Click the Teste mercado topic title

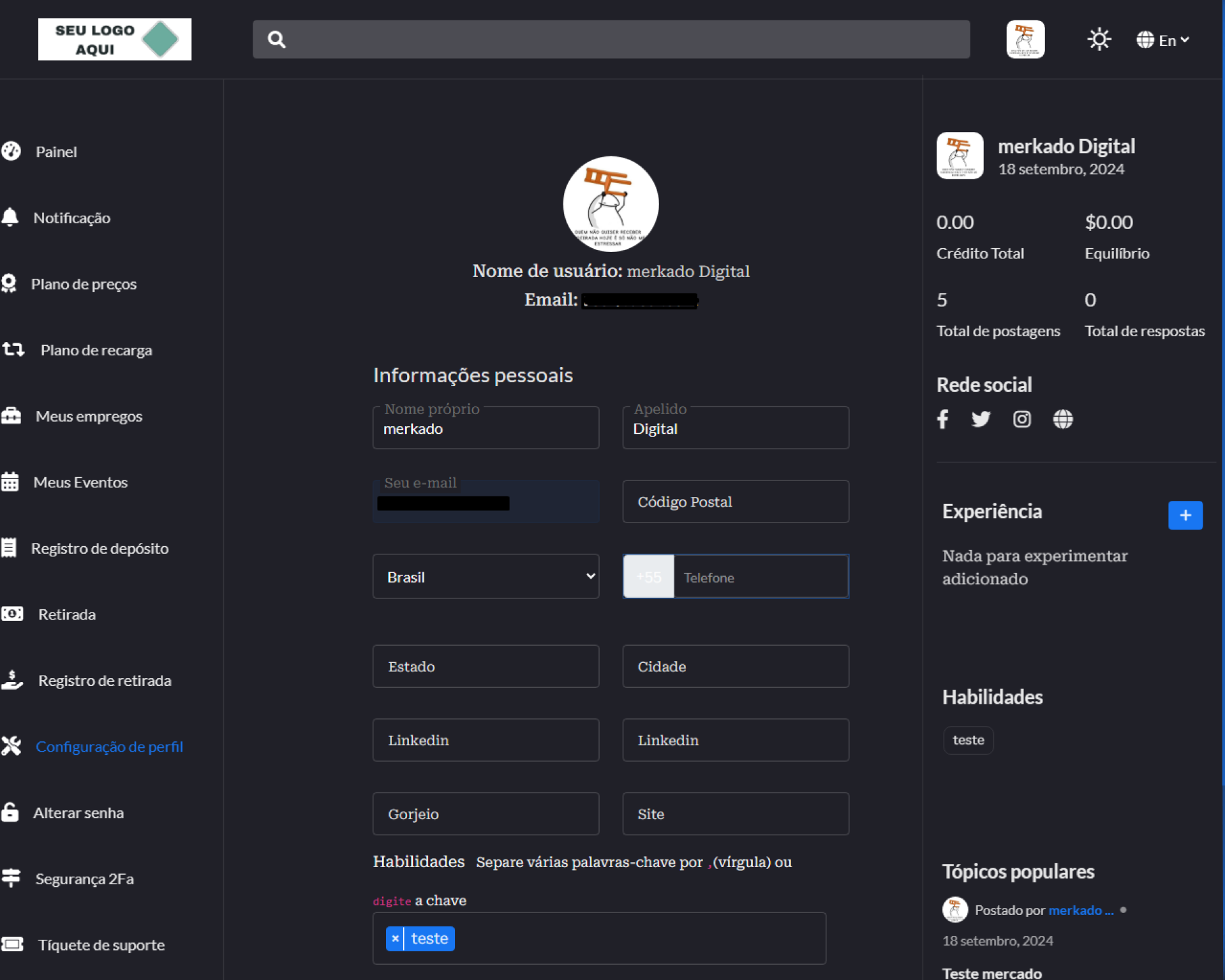991,973
